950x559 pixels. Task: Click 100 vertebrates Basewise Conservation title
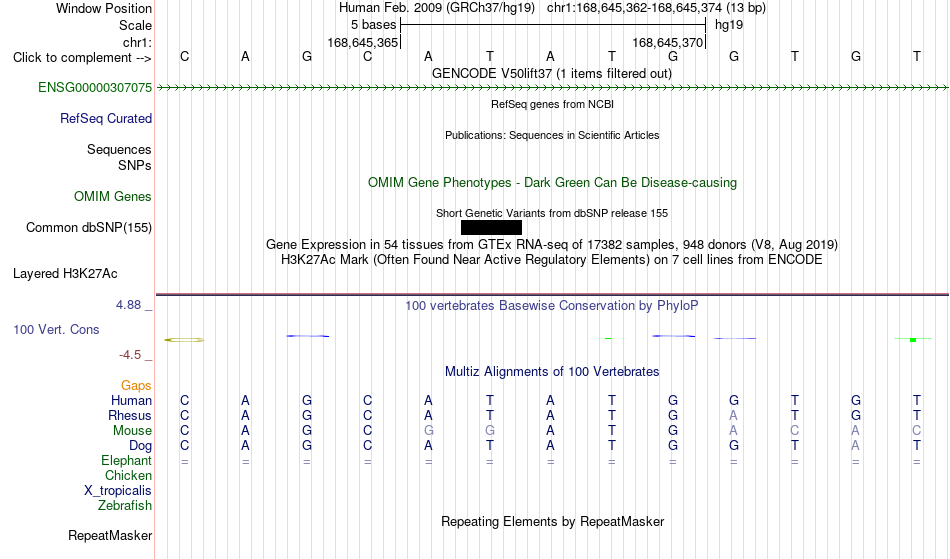pyautogui.click(x=552, y=306)
